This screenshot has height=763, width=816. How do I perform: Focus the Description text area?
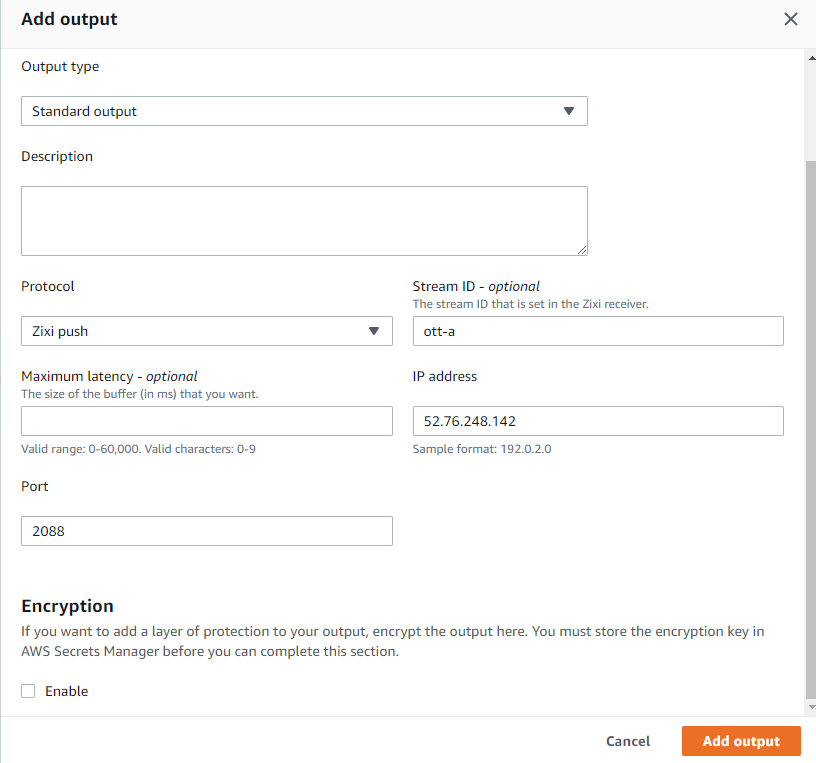pos(304,221)
